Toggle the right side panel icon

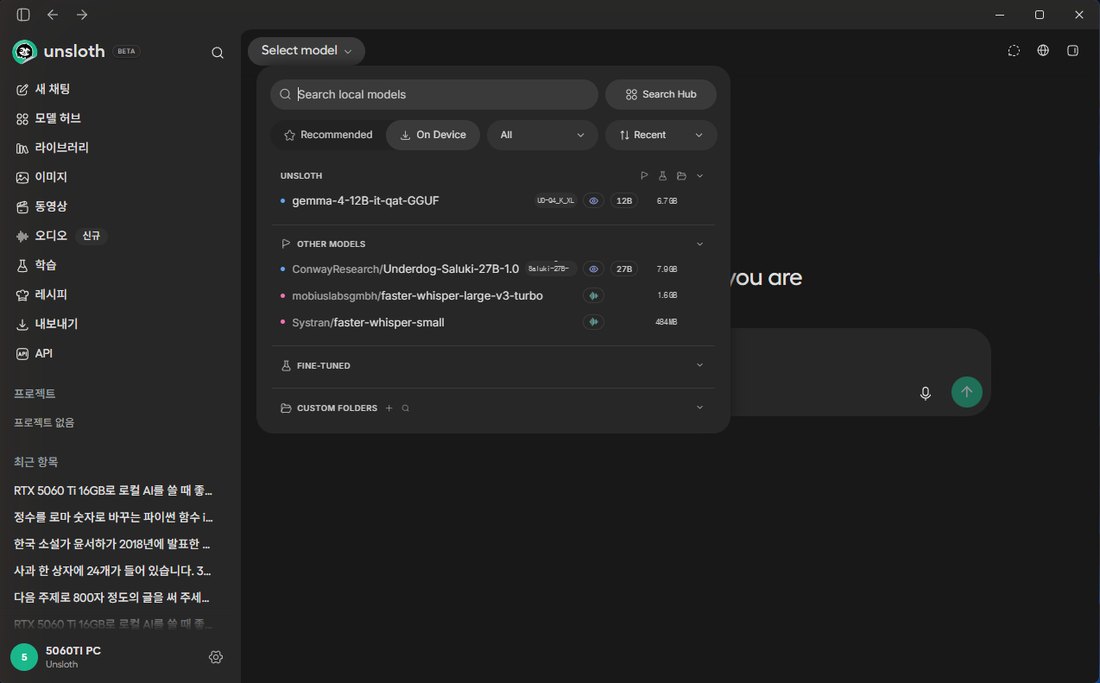(1073, 50)
